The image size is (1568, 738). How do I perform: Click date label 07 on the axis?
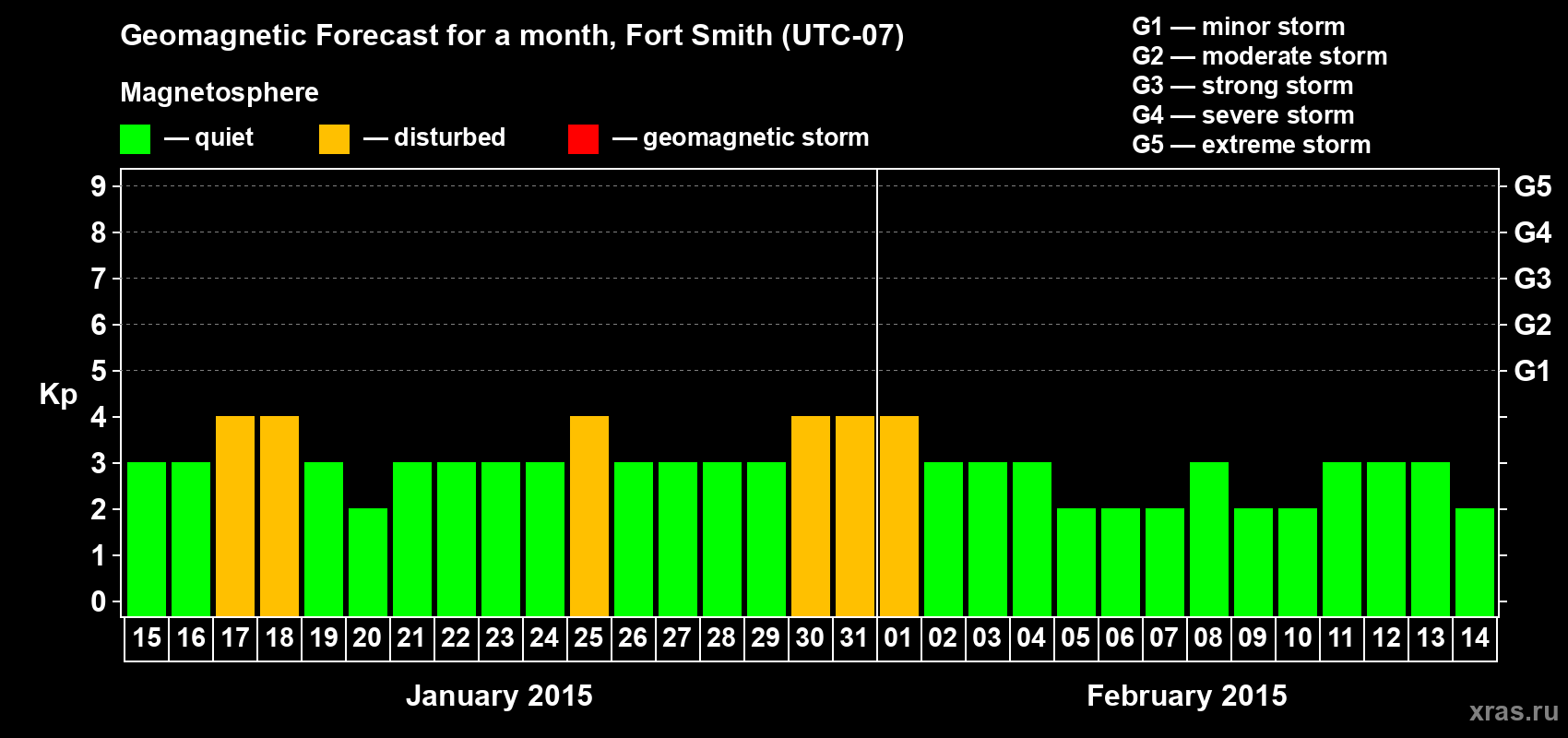[x=1164, y=637]
